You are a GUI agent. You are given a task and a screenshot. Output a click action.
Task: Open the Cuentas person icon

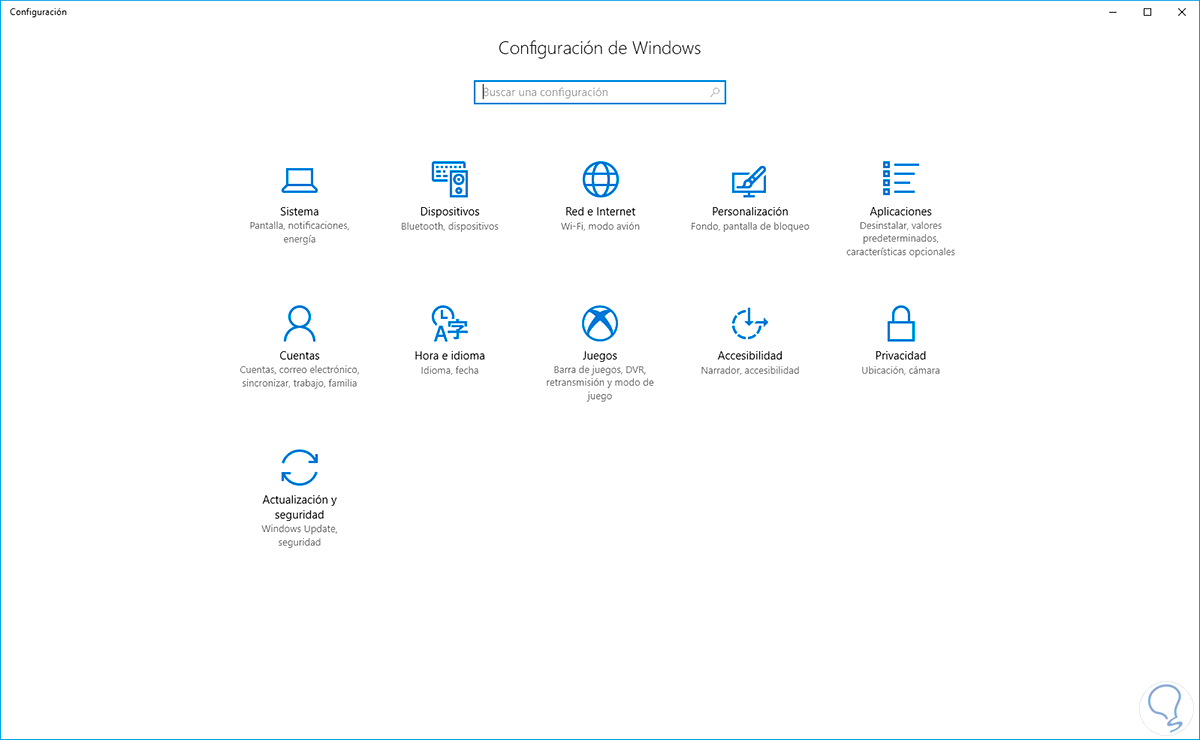point(300,323)
